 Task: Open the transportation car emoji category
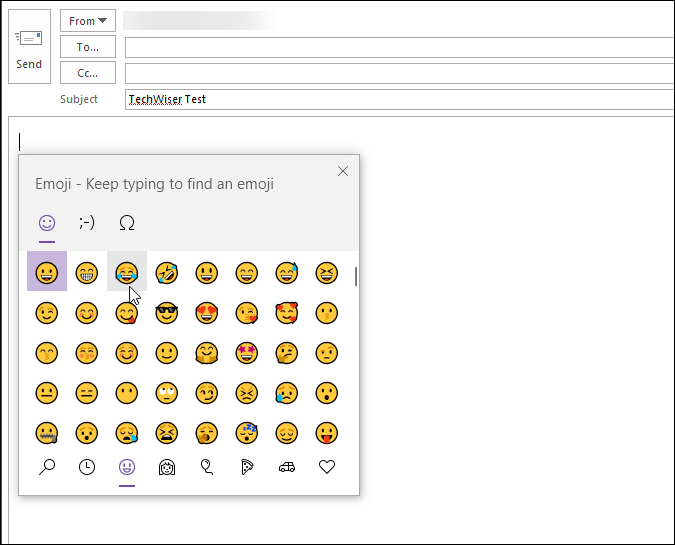coord(287,466)
